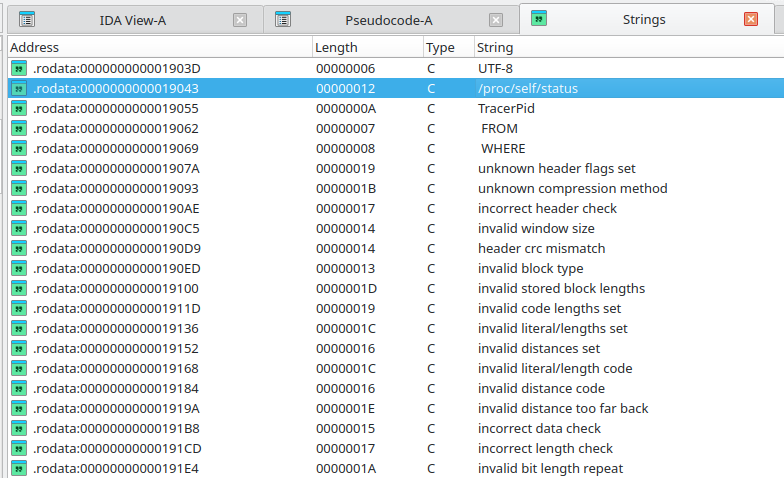Sort by the String column header

629,48
